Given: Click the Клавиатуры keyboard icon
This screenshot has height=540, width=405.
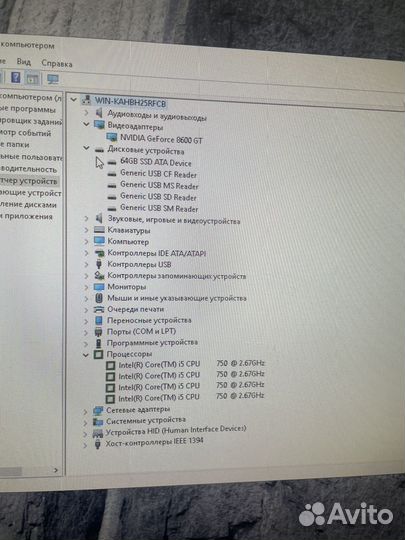Looking at the screenshot, I should click(99, 230).
